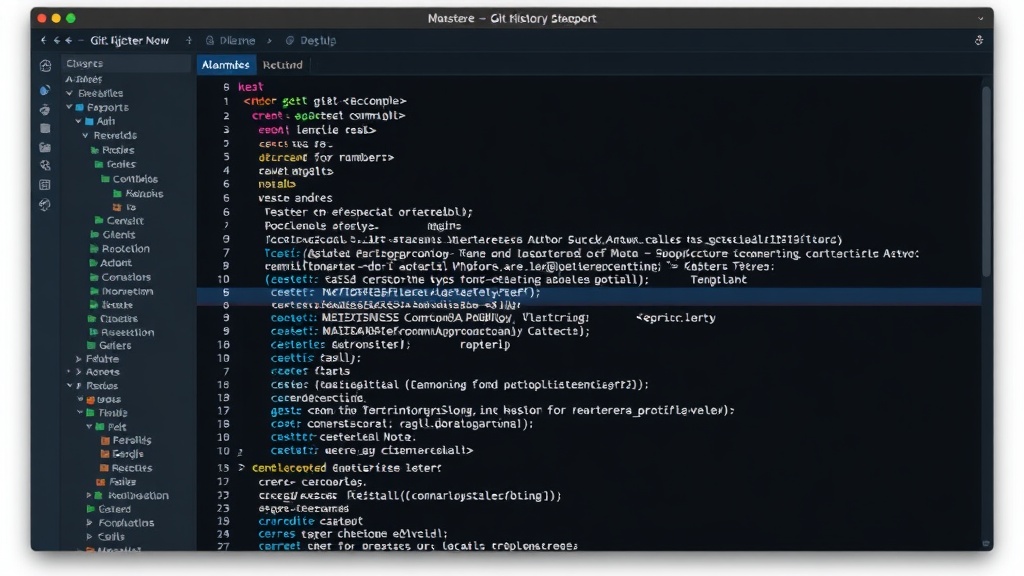Click the green folder icon beside 'Combios'
This screenshot has width=1024, height=576.
point(105,179)
